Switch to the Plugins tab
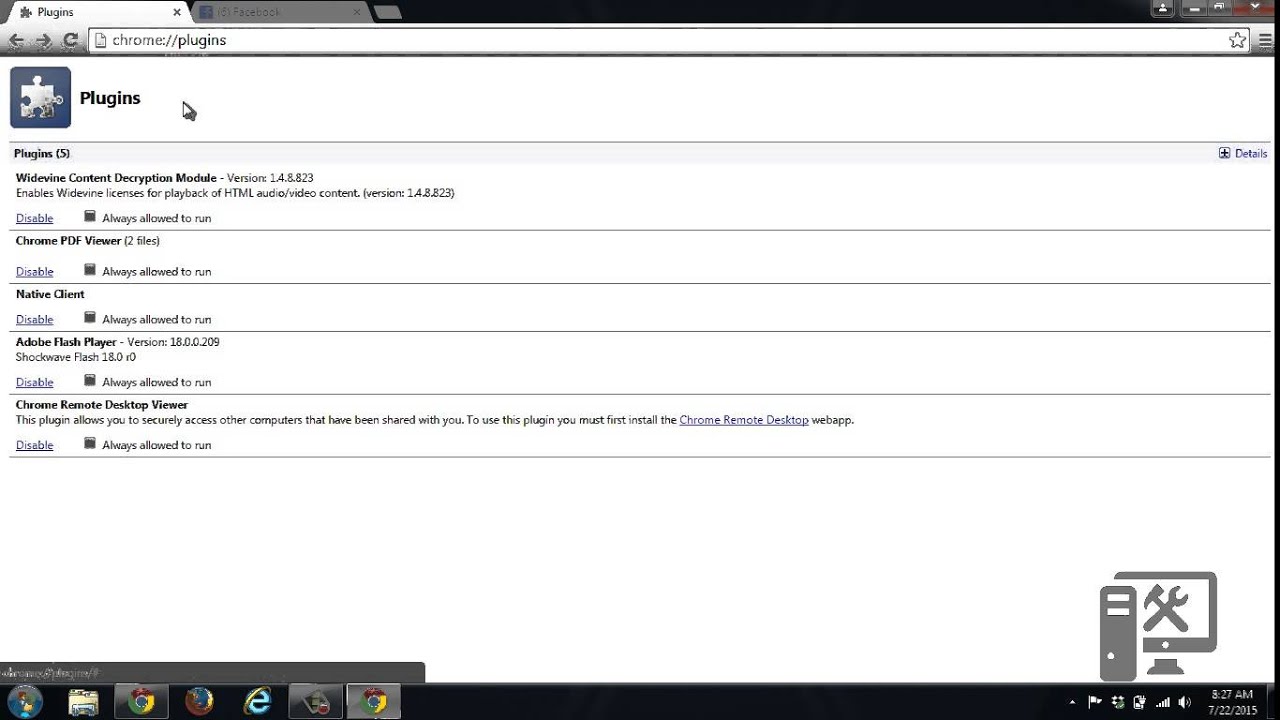 95,12
